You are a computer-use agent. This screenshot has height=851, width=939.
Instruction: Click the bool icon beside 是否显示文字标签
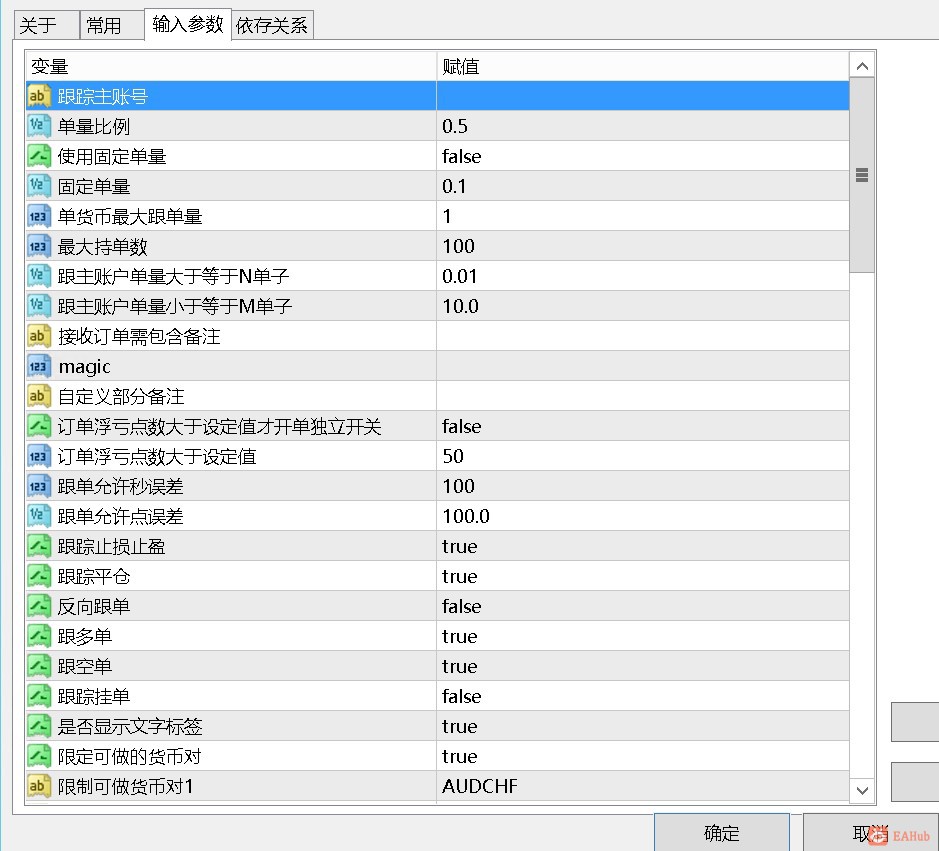39,726
